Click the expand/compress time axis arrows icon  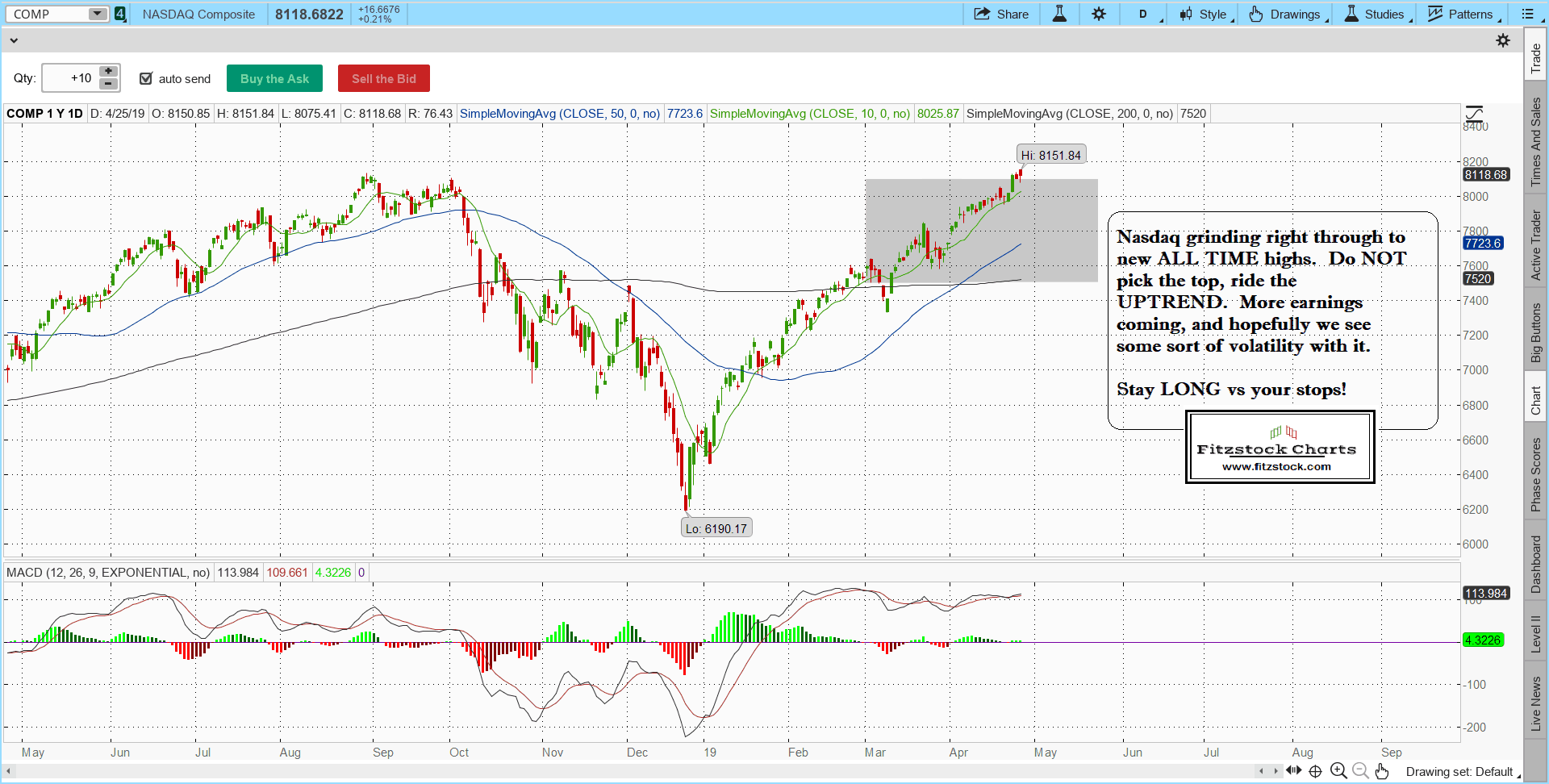pyautogui.click(x=1293, y=771)
